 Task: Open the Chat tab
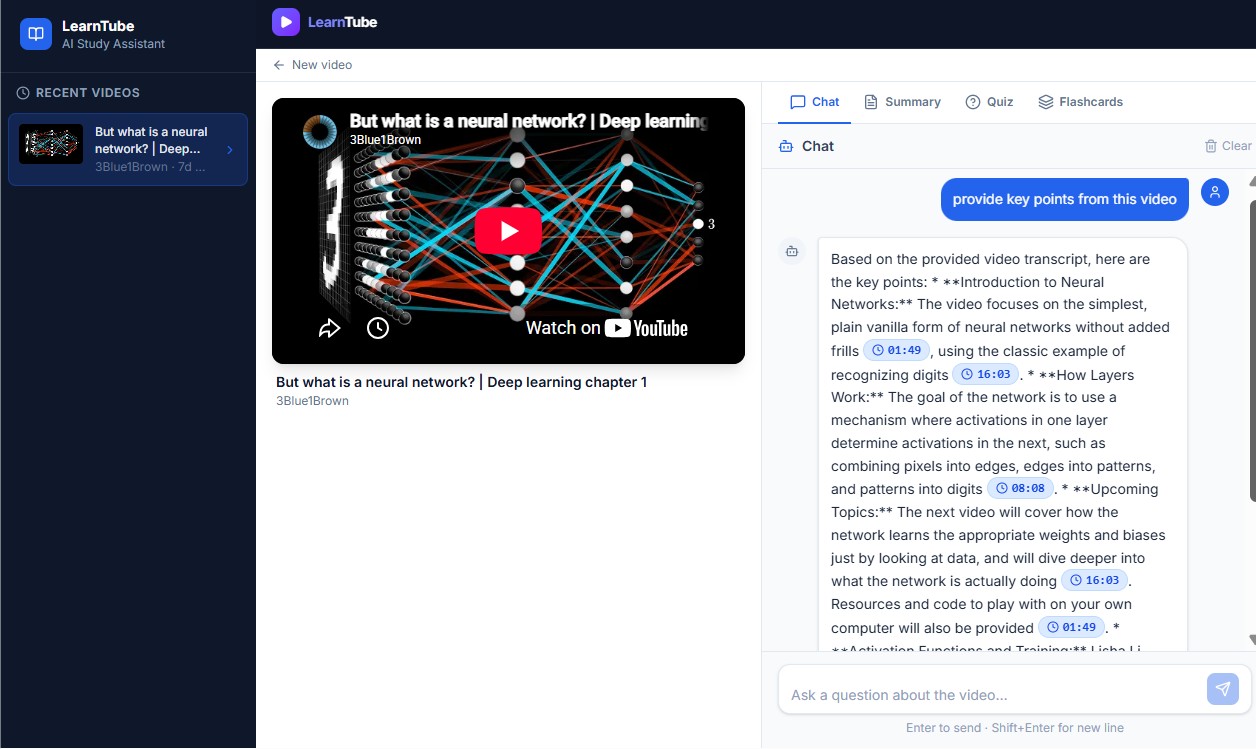(814, 102)
